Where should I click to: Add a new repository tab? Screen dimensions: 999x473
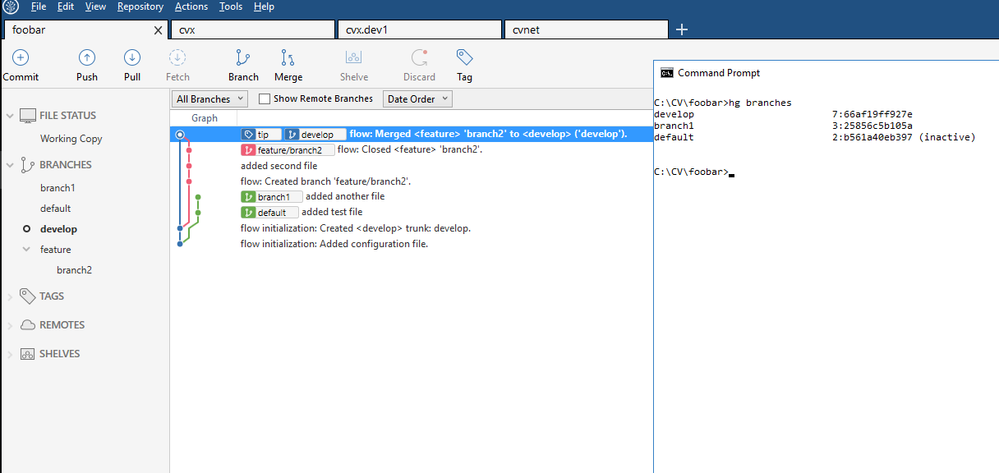[682, 29]
